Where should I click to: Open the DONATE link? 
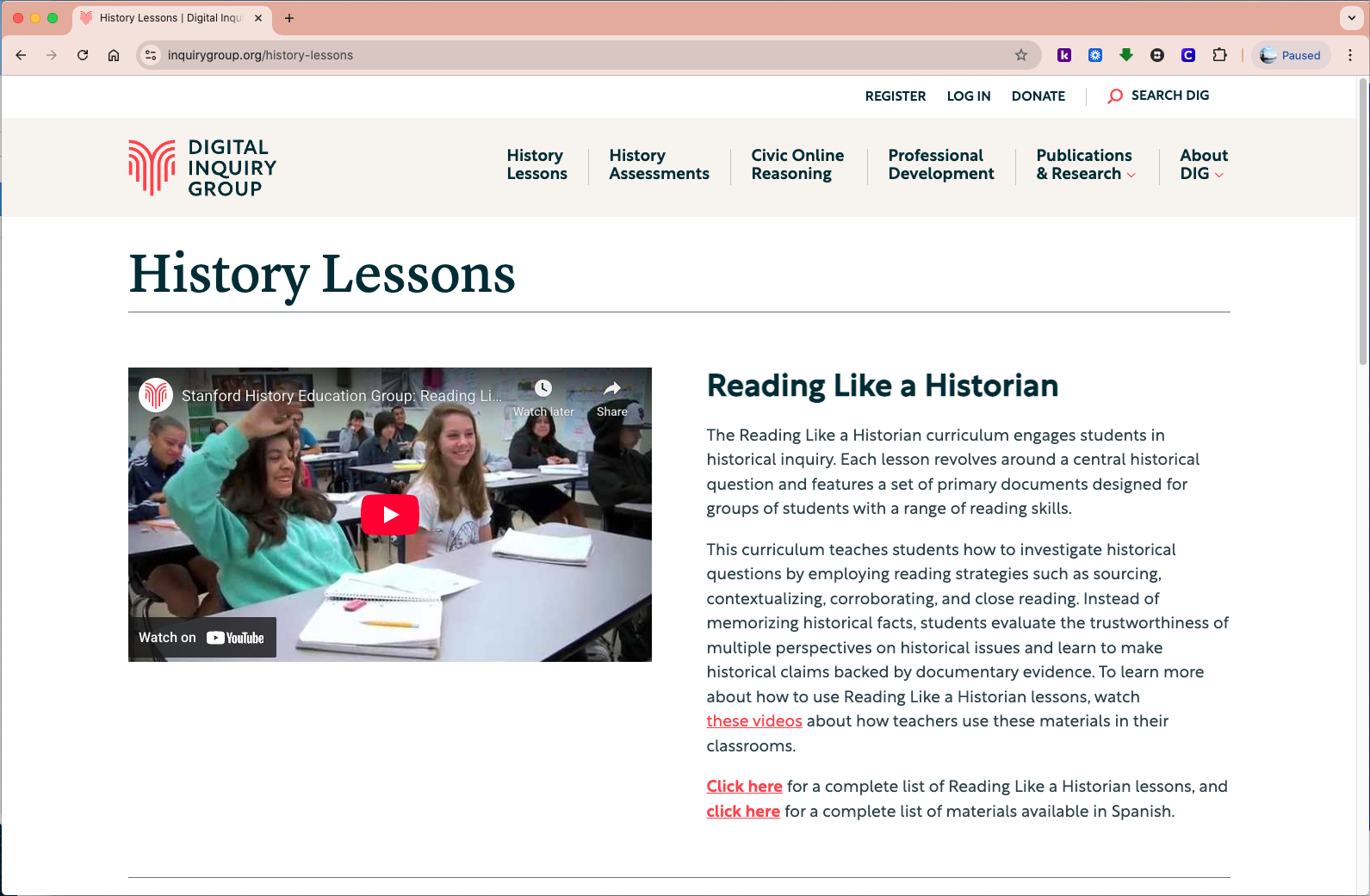click(x=1038, y=96)
